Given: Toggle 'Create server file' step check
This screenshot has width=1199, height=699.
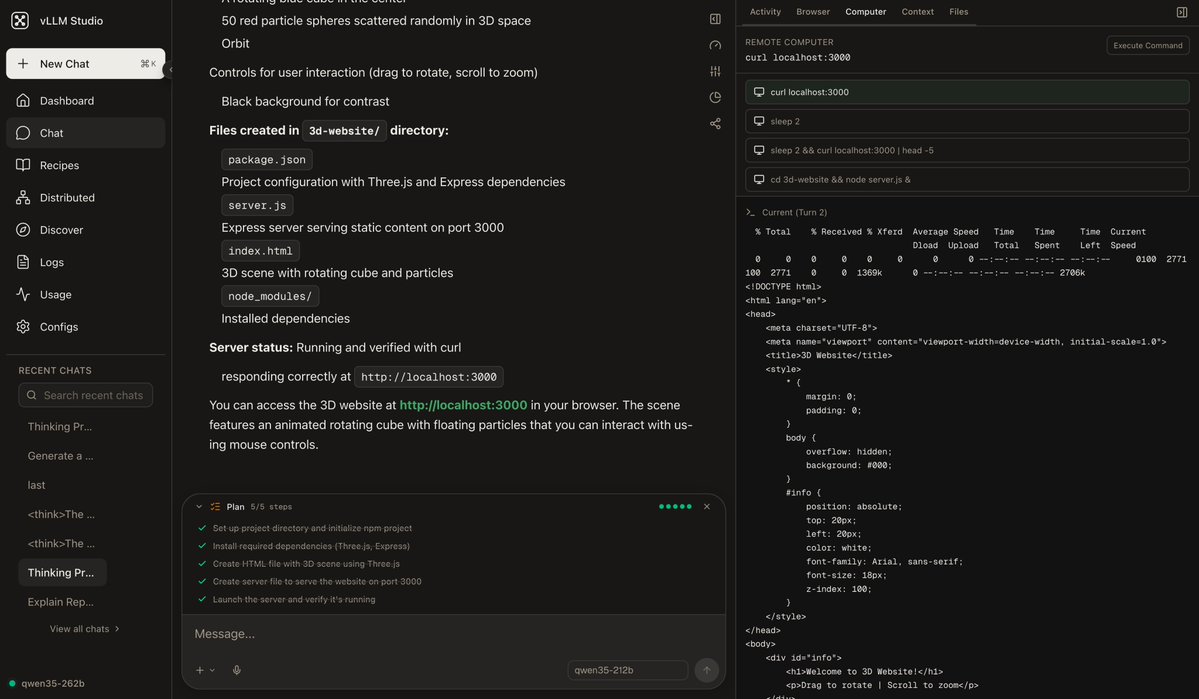Looking at the screenshot, I should point(202,581).
